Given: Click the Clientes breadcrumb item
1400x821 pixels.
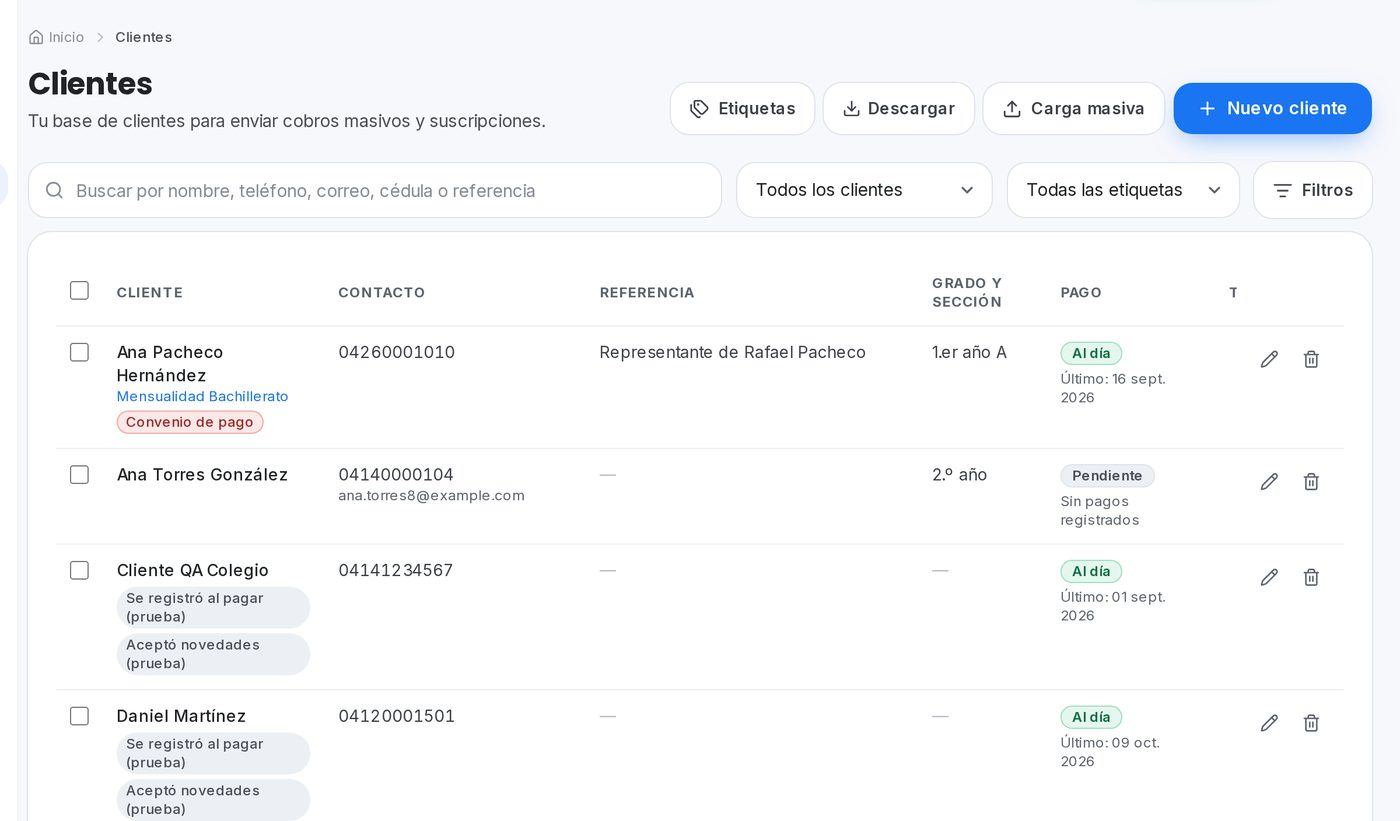Looking at the screenshot, I should pos(143,37).
